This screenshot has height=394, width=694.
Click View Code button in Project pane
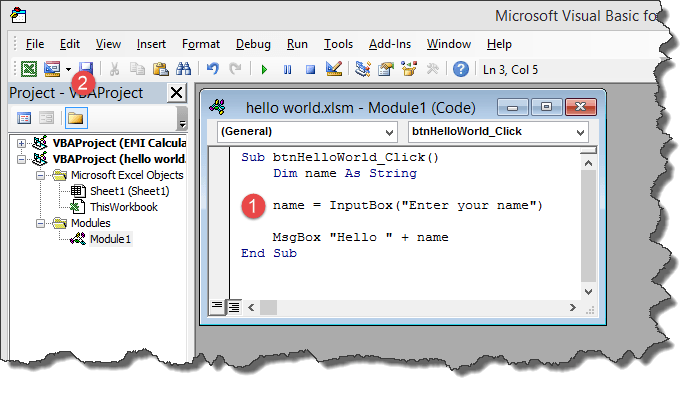(x=24, y=118)
